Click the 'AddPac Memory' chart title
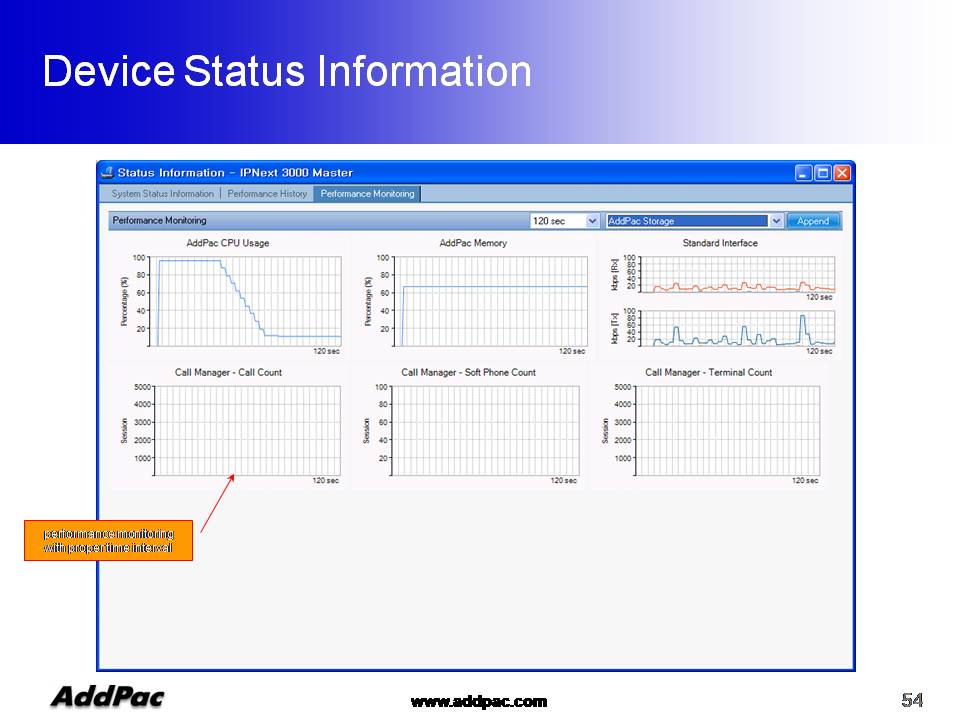The width and height of the screenshot is (960, 720). coord(473,243)
